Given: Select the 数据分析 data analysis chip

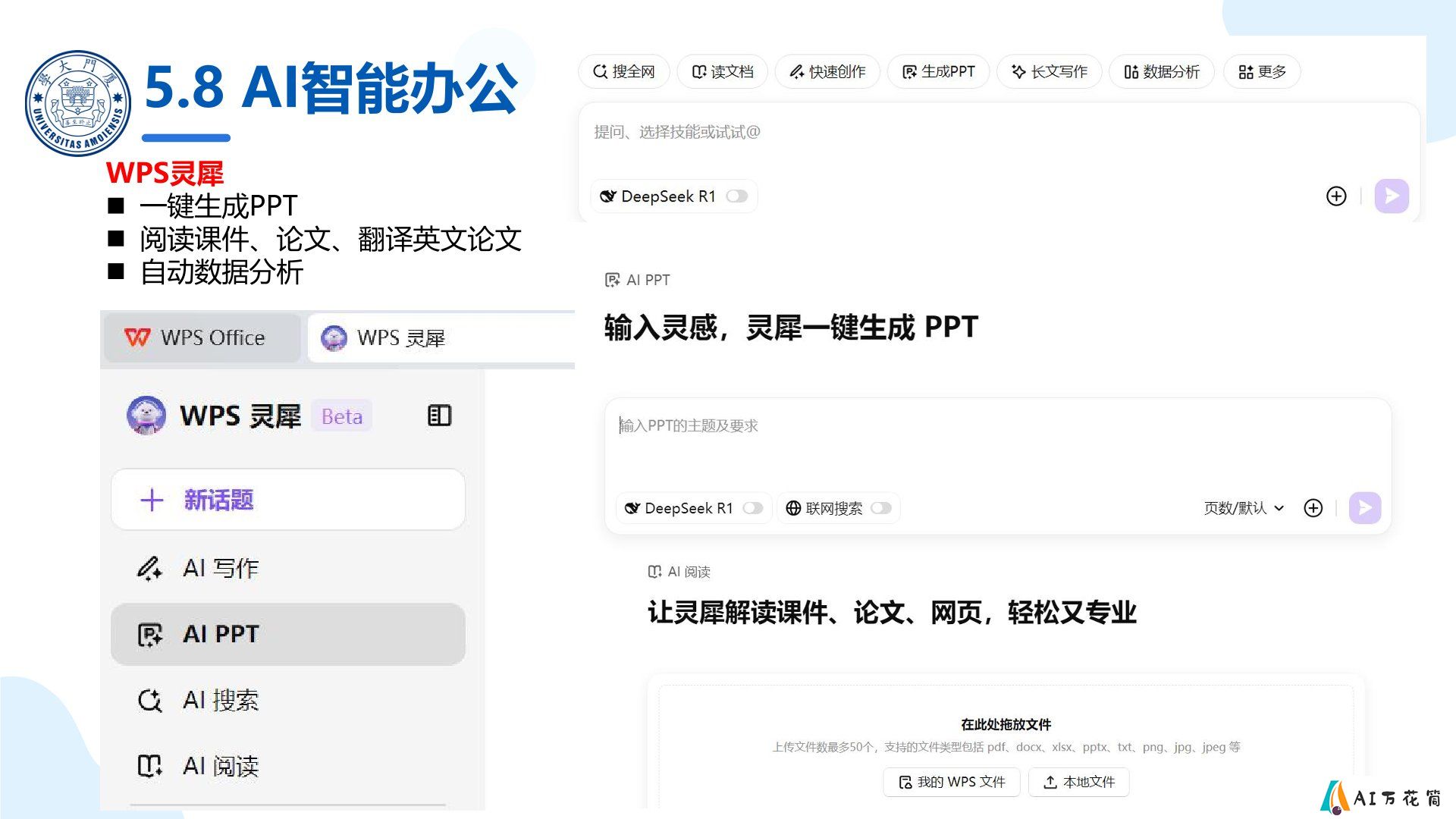Looking at the screenshot, I should click(x=1161, y=71).
